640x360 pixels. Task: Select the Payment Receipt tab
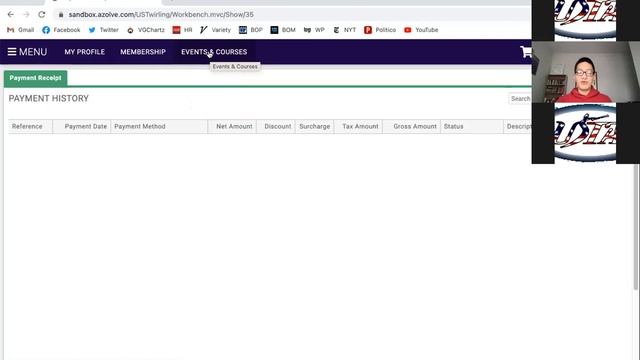click(36, 78)
